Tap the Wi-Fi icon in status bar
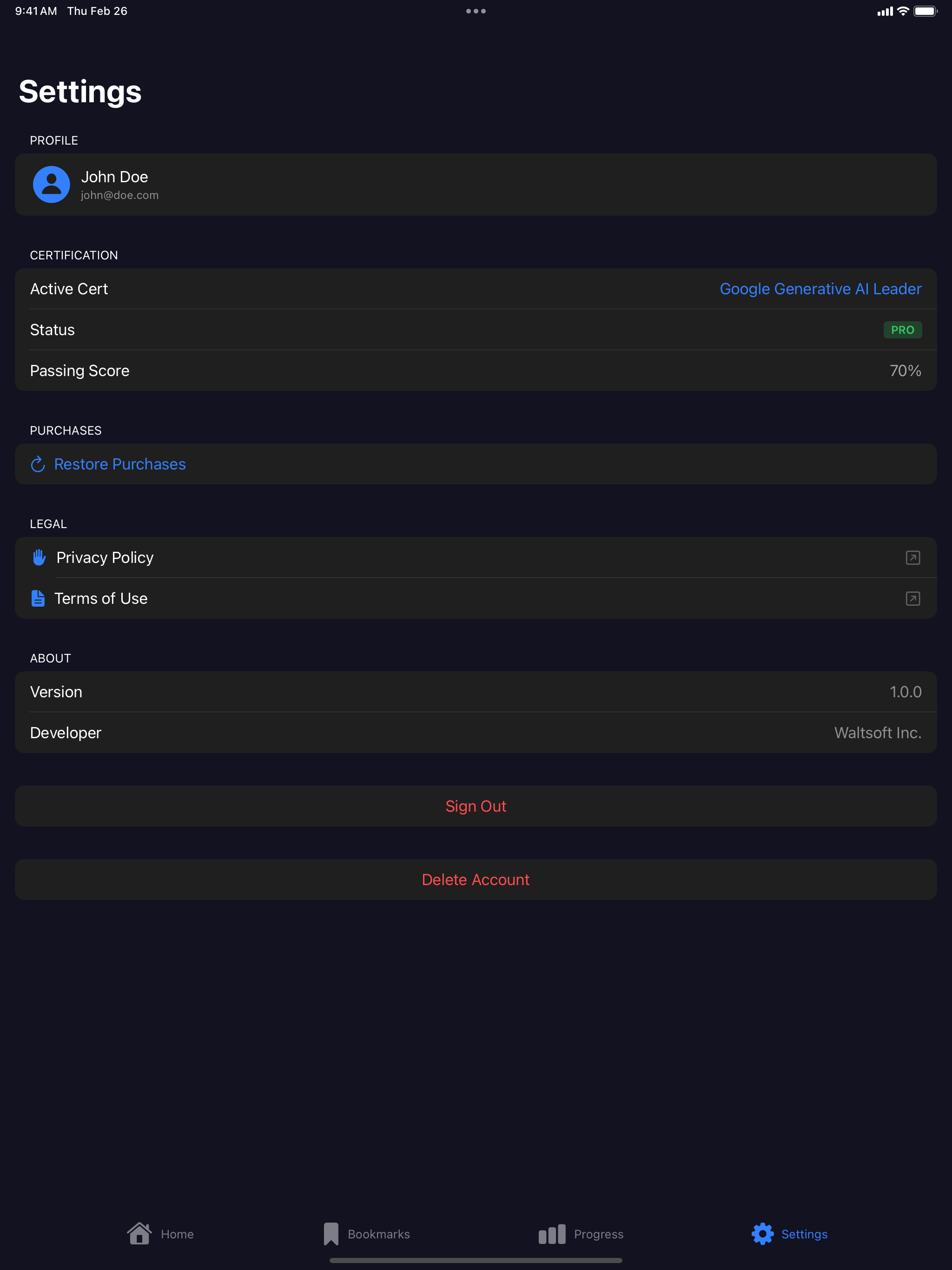The height and width of the screenshot is (1270, 952). pyautogui.click(x=903, y=10)
